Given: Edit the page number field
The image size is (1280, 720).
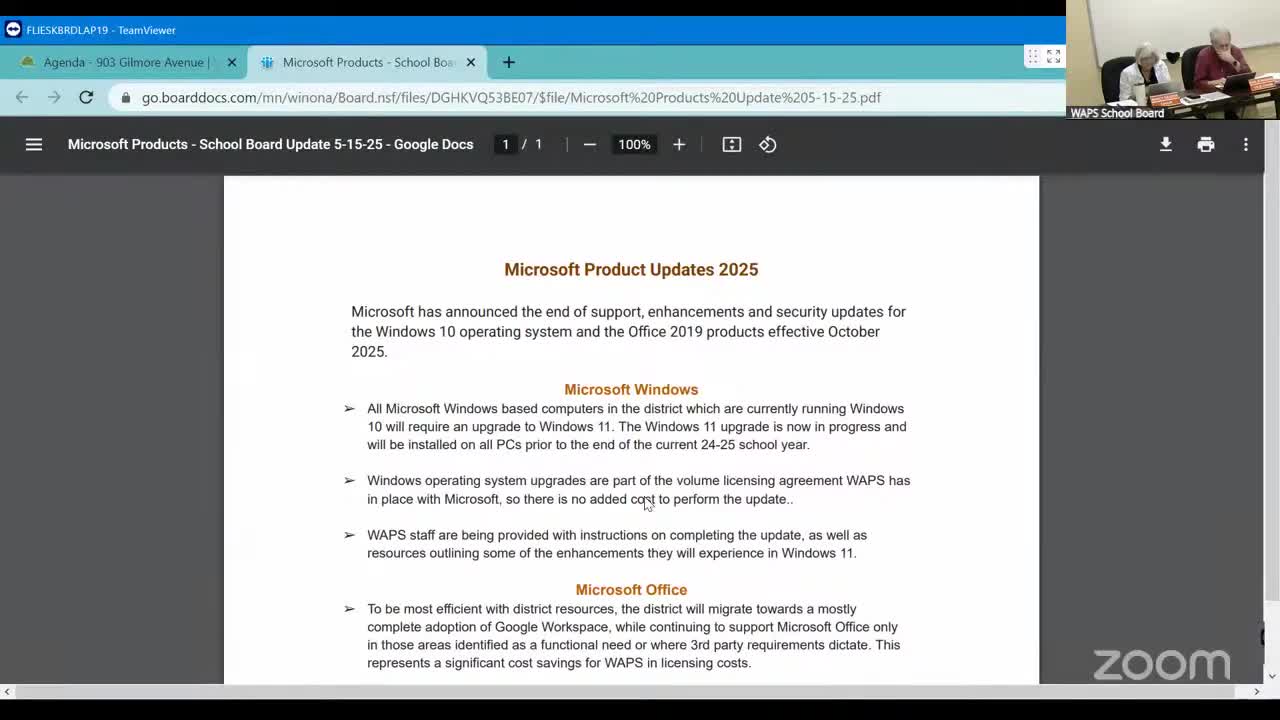Looking at the screenshot, I should point(505,144).
